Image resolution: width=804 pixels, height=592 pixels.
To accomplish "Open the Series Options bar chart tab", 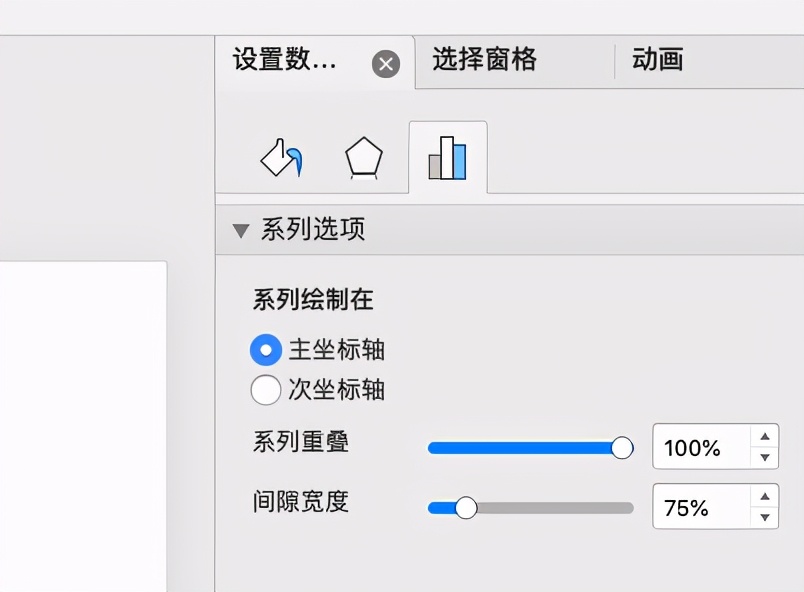I will (x=447, y=158).
